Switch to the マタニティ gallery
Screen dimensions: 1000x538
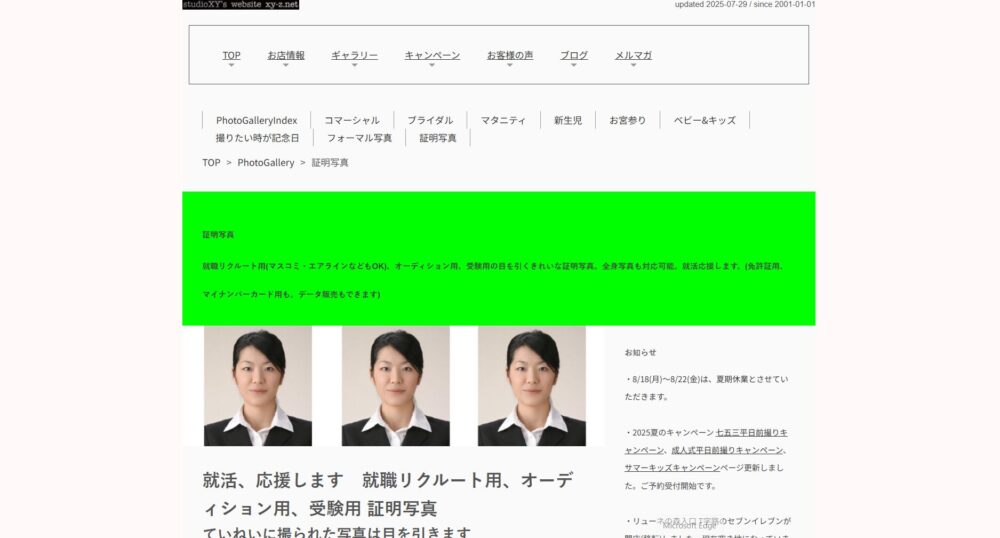click(503, 120)
